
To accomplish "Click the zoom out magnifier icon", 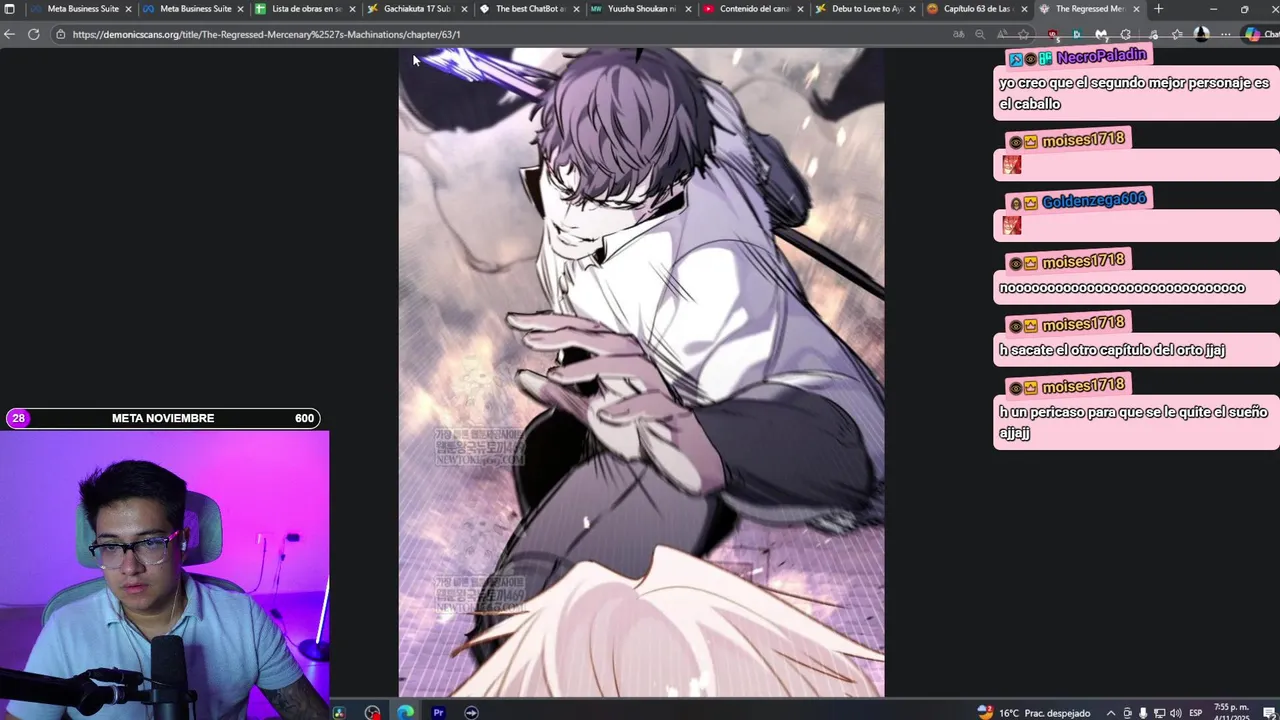I will pos(980,34).
